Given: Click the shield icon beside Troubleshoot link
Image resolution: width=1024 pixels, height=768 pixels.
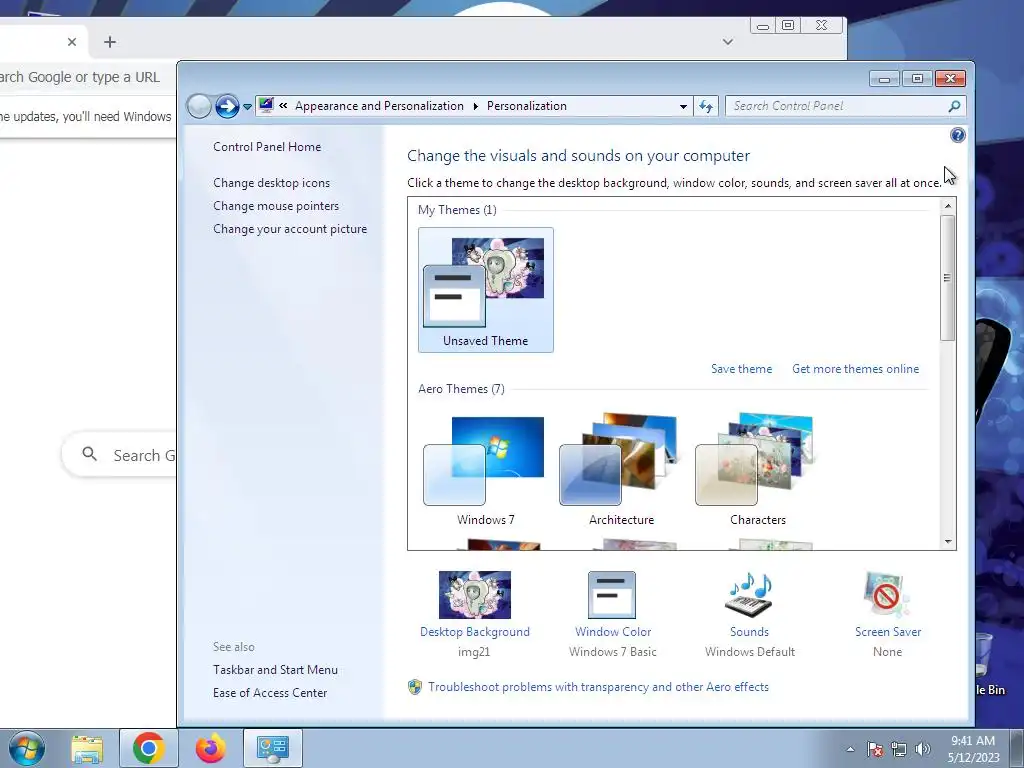Looking at the screenshot, I should tap(415, 687).
